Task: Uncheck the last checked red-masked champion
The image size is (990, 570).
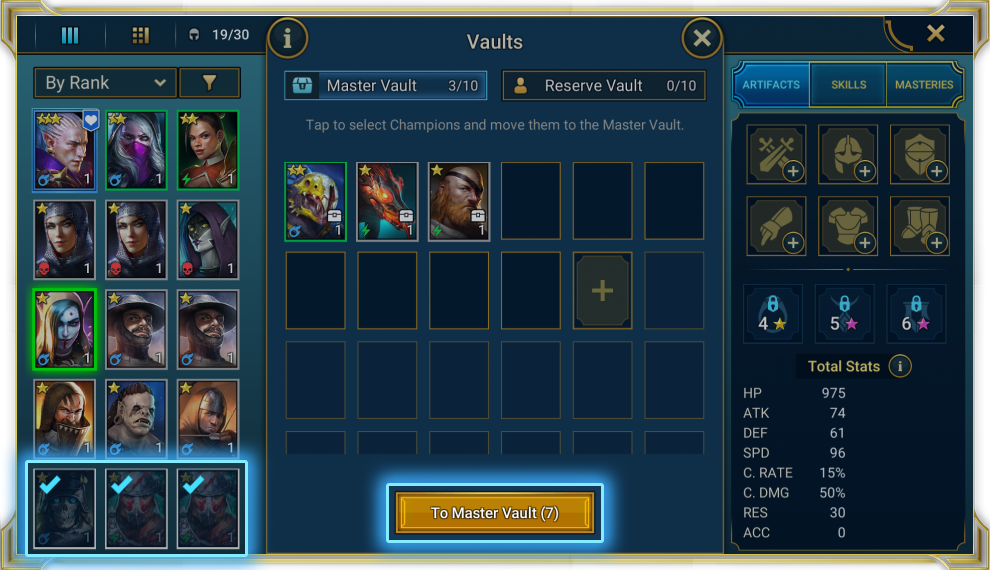Action: tap(208, 508)
